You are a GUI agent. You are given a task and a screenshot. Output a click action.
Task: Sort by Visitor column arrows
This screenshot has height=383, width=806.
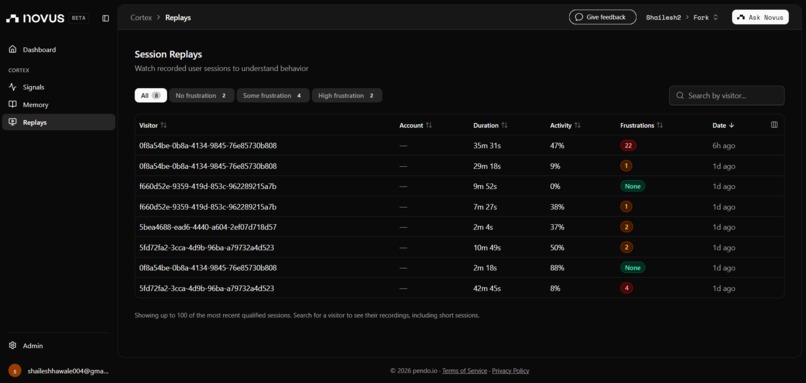[163, 125]
